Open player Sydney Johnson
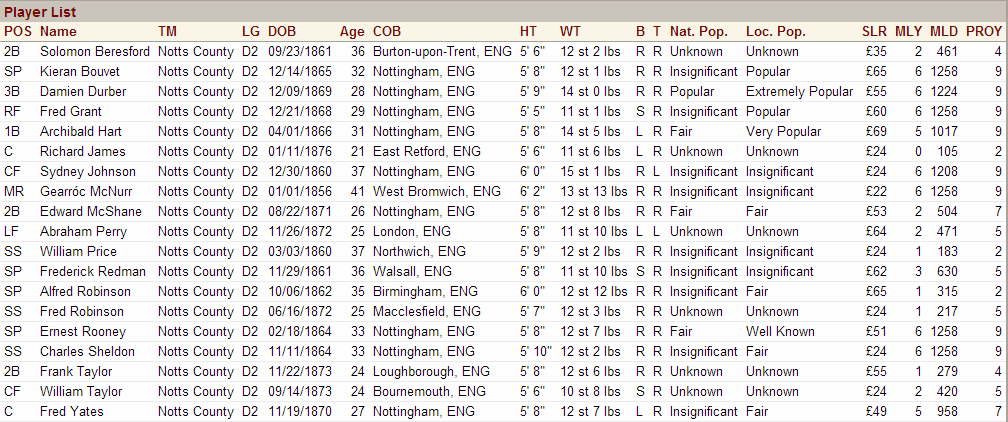1008x422 pixels. (x=87, y=171)
